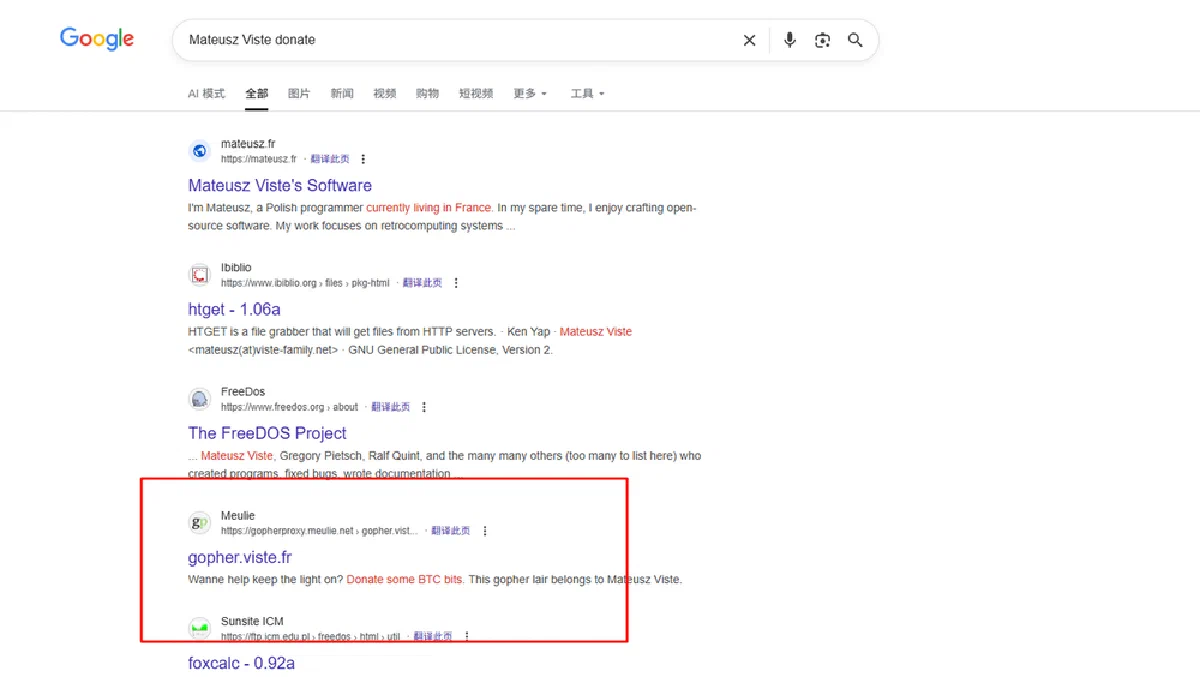Open more options for ibiblio result
Image resolution: width=1200 pixels, height=677 pixels.
pos(456,283)
